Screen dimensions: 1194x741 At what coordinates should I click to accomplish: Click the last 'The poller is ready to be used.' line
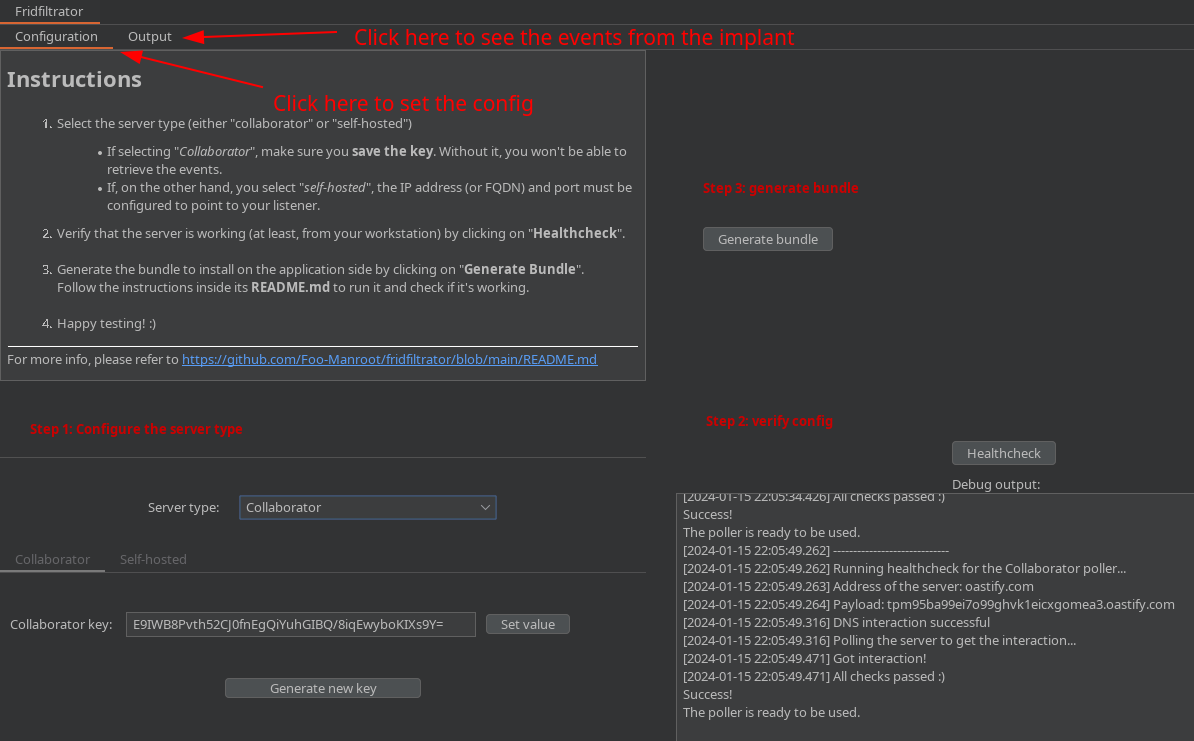coord(771,713)
